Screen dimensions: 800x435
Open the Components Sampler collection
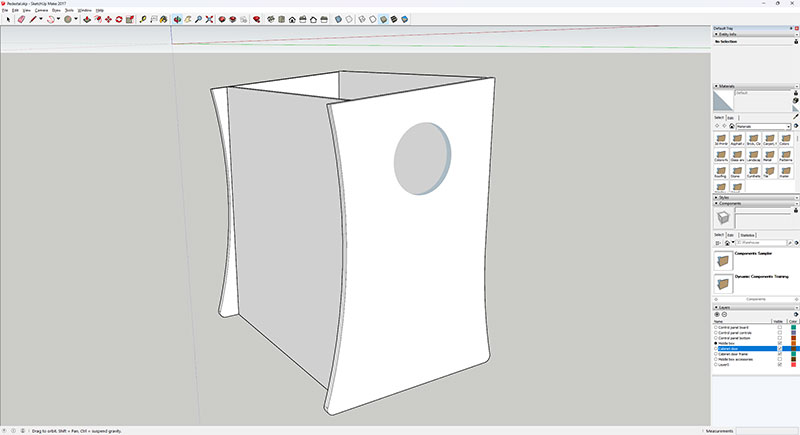(753, 253)
